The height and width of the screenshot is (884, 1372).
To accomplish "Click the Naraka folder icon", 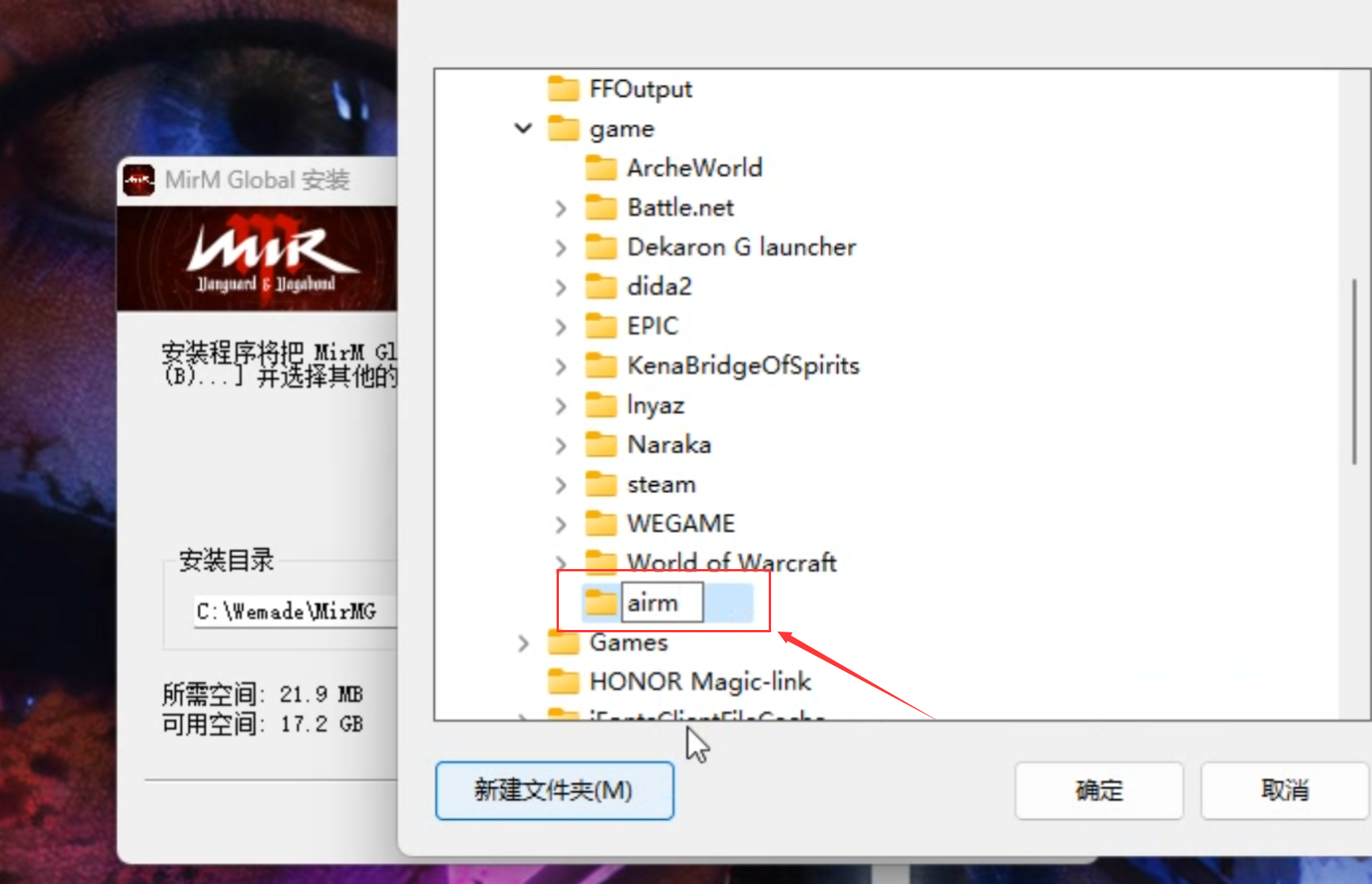I will pyautogui.click(x=601, y=445).
